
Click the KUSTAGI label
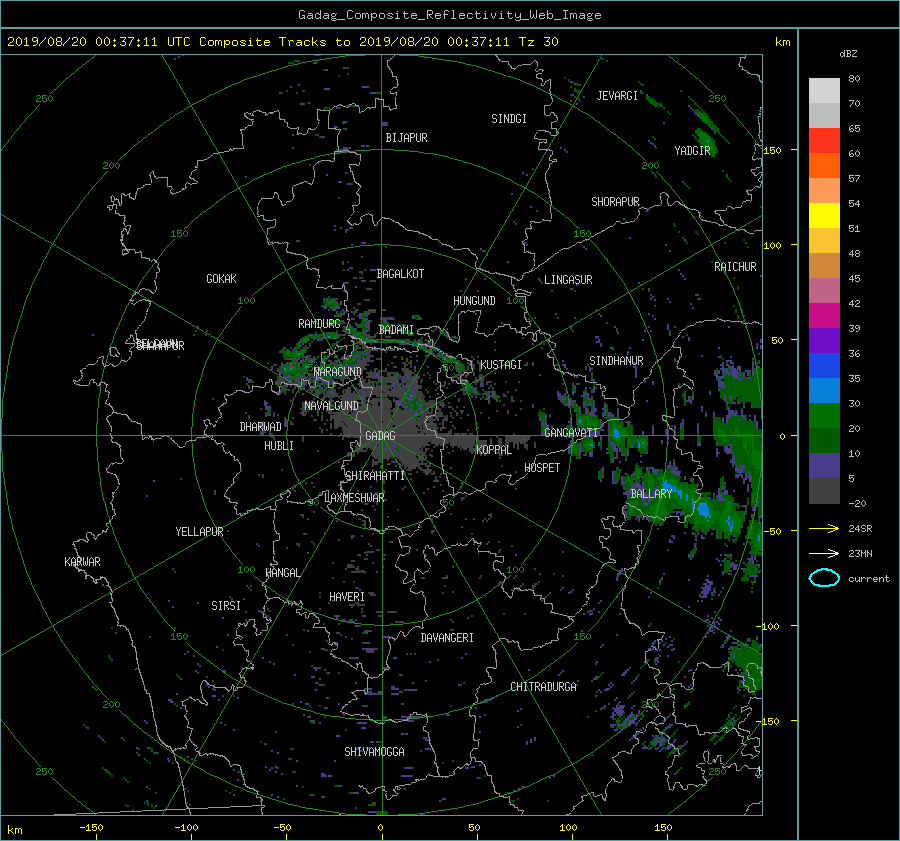click(x=501, y=365)
